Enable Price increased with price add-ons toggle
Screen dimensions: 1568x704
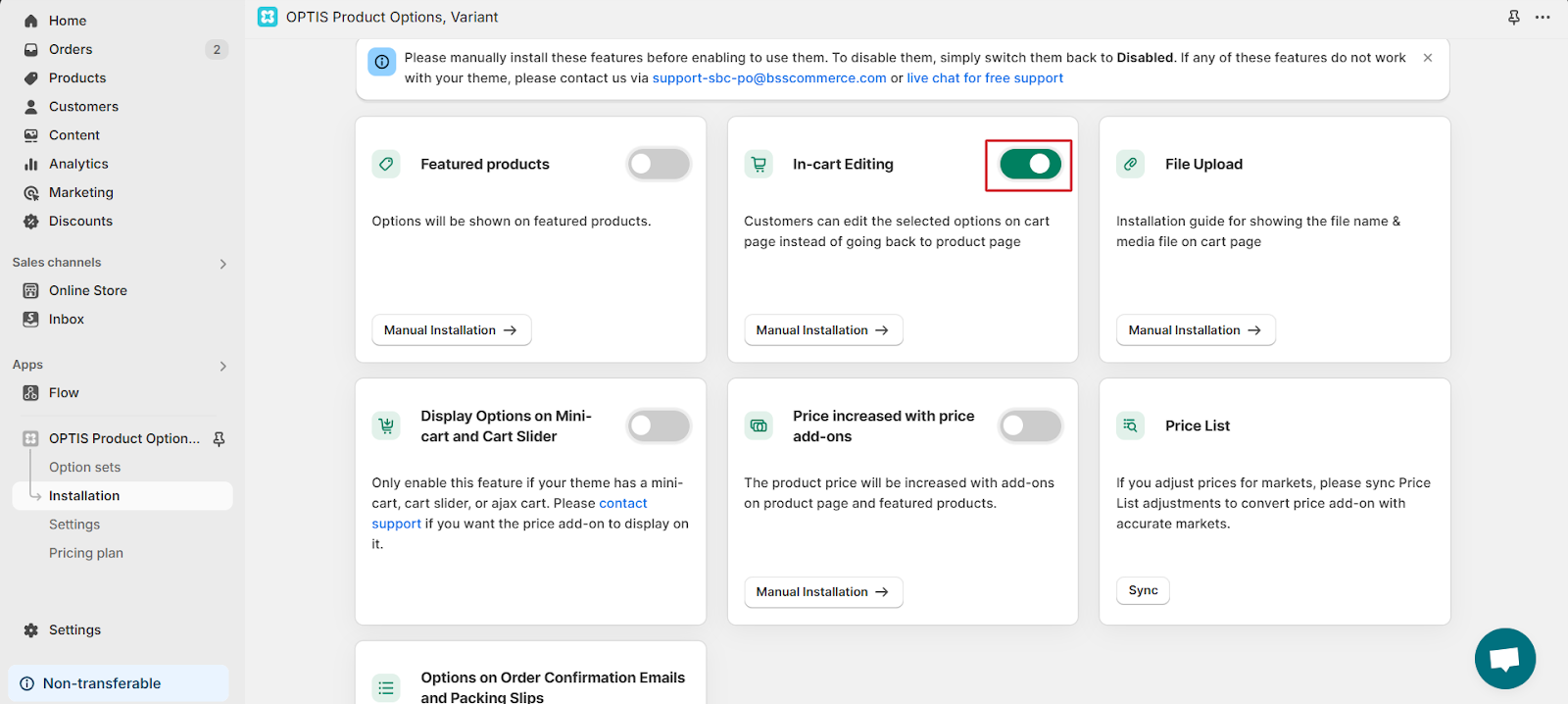pyautogui.click(x=1030, y=426)
